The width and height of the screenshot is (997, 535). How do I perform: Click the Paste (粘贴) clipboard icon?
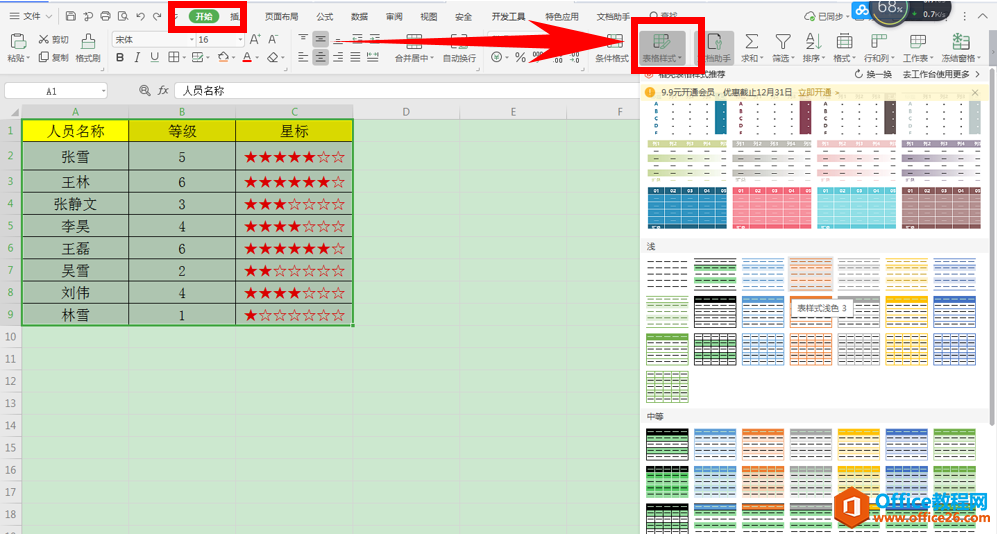18,41
